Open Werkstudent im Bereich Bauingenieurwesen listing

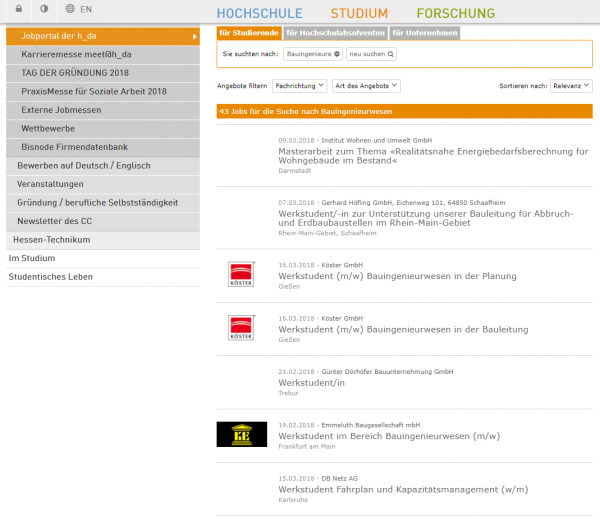point(389,436)
